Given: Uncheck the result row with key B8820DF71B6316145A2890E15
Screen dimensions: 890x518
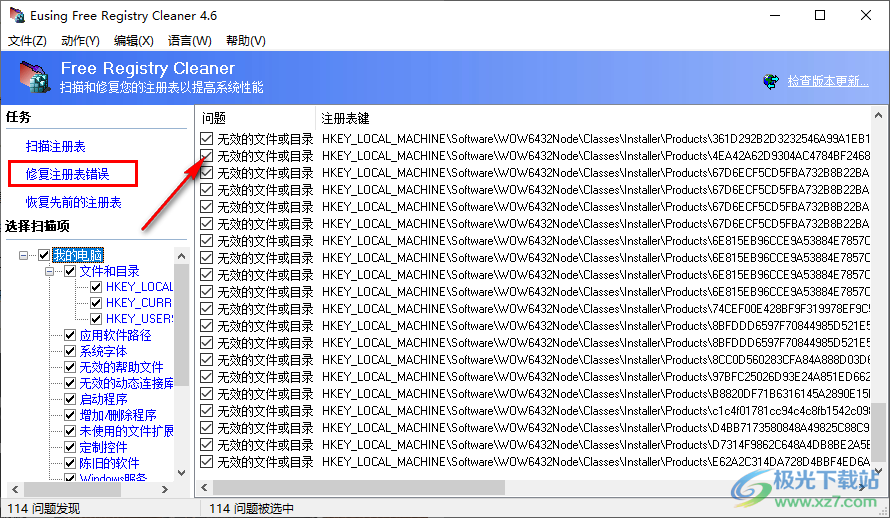Looking at the screenshot, I should coord(207,394).
